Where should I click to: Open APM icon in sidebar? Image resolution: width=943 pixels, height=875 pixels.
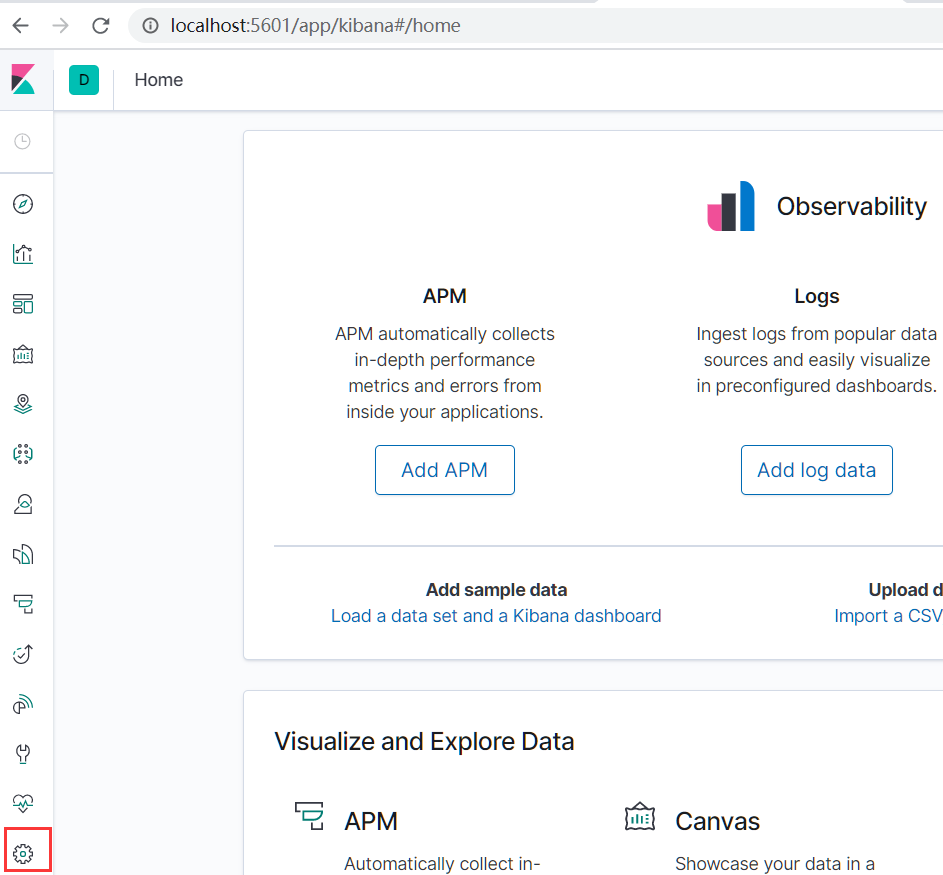pos(23,604)
